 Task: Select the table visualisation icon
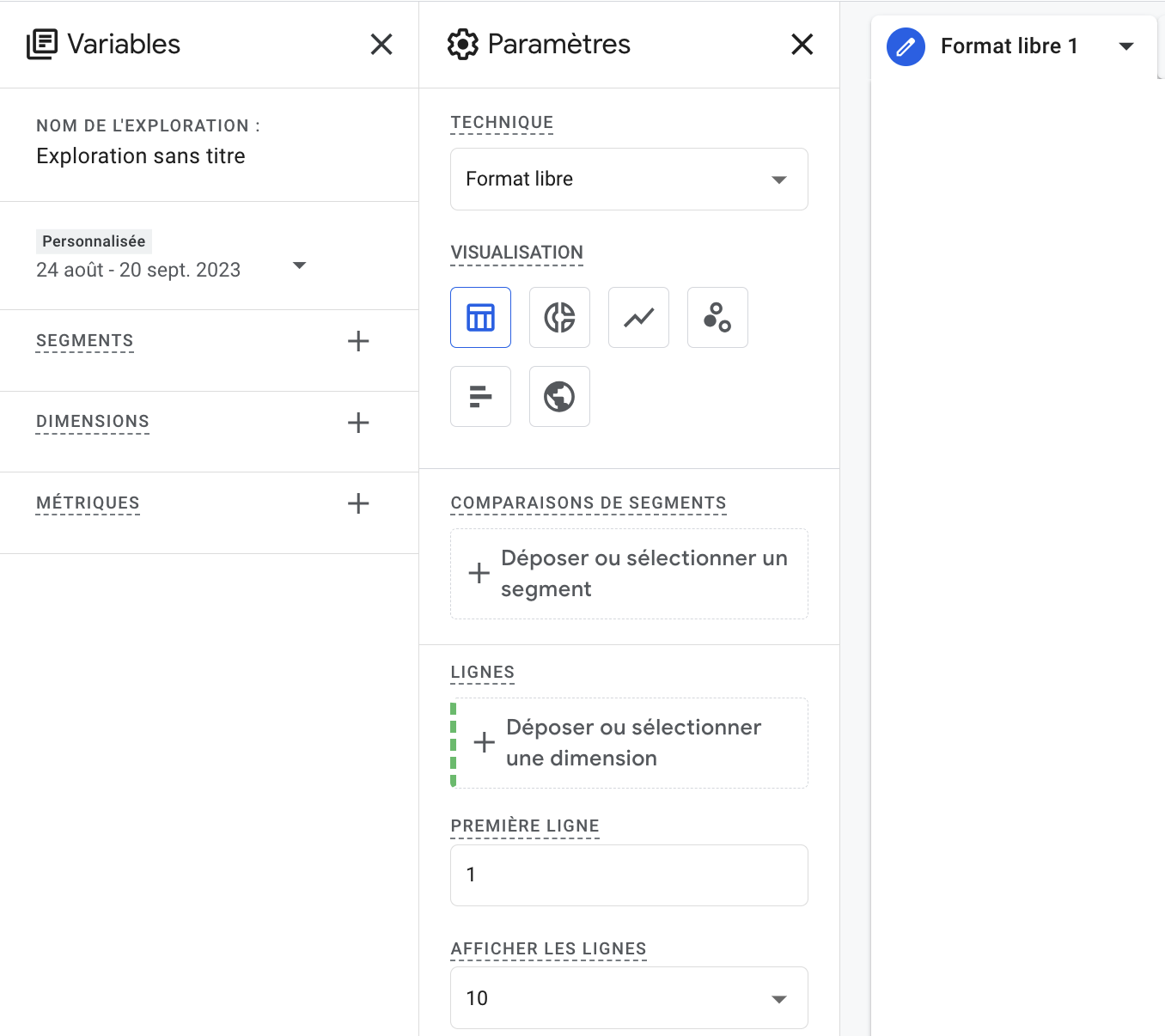pos(480,318)
